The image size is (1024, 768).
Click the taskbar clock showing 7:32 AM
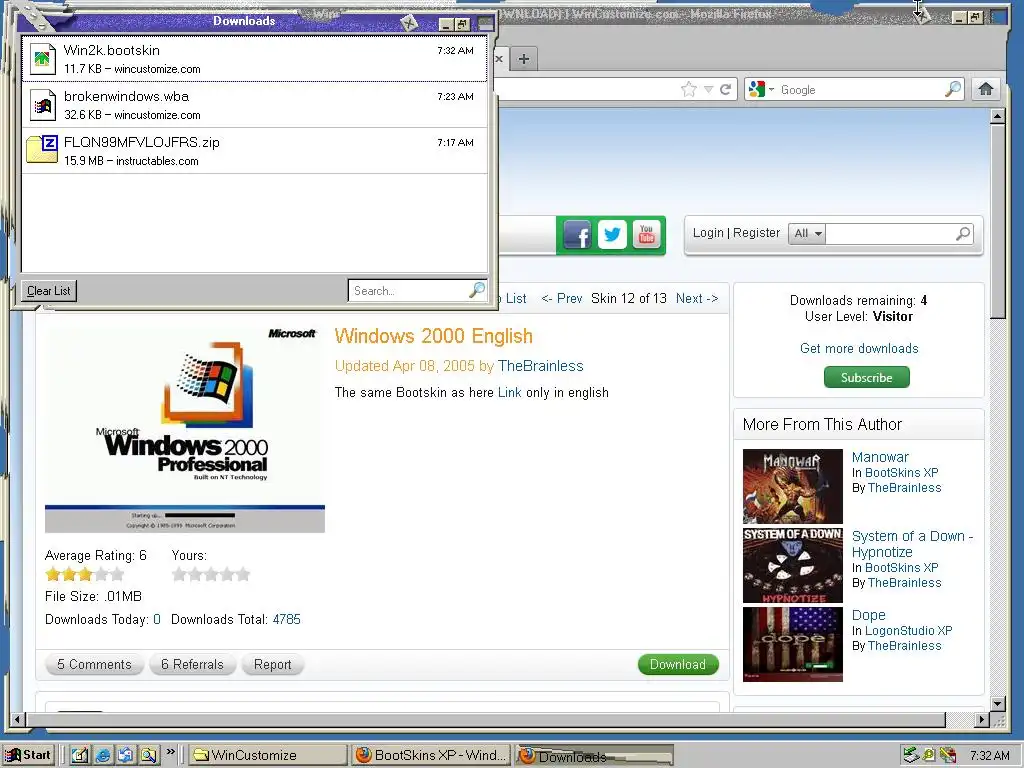coord(989,755)
